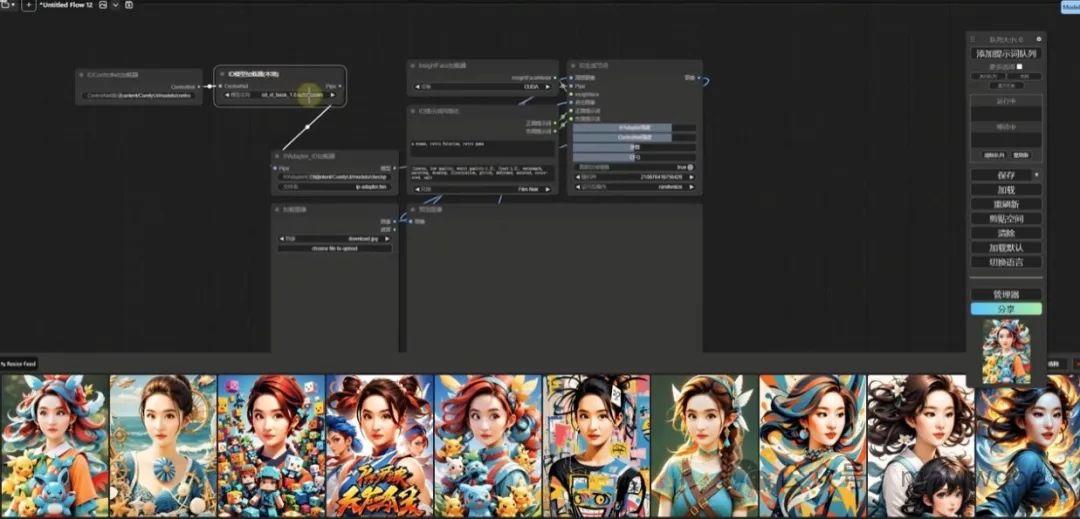Click previous arrow of the CUDA device combo

[x=418, y=87]
